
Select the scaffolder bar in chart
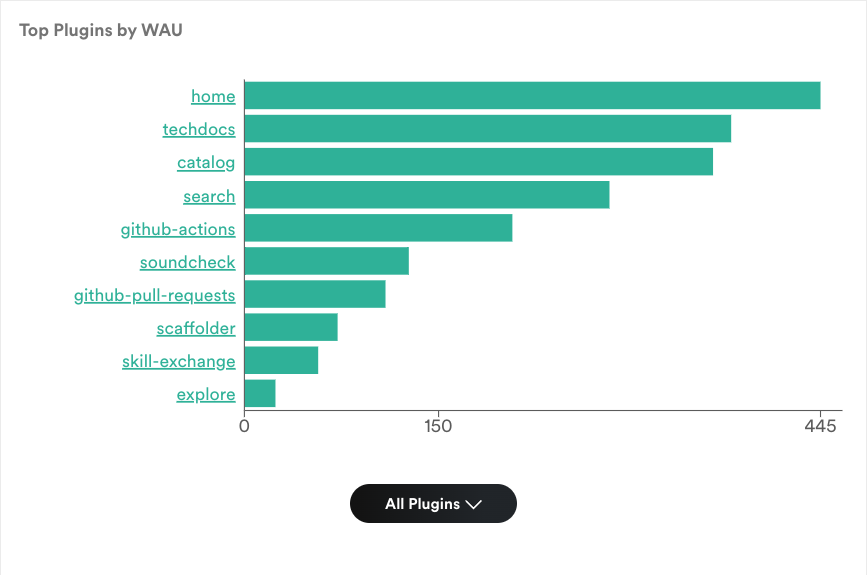coord(291,327)
